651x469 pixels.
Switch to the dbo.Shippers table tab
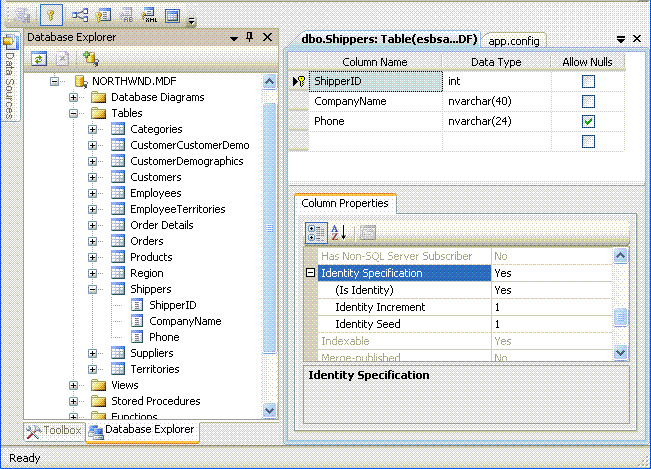pos(389,39)
